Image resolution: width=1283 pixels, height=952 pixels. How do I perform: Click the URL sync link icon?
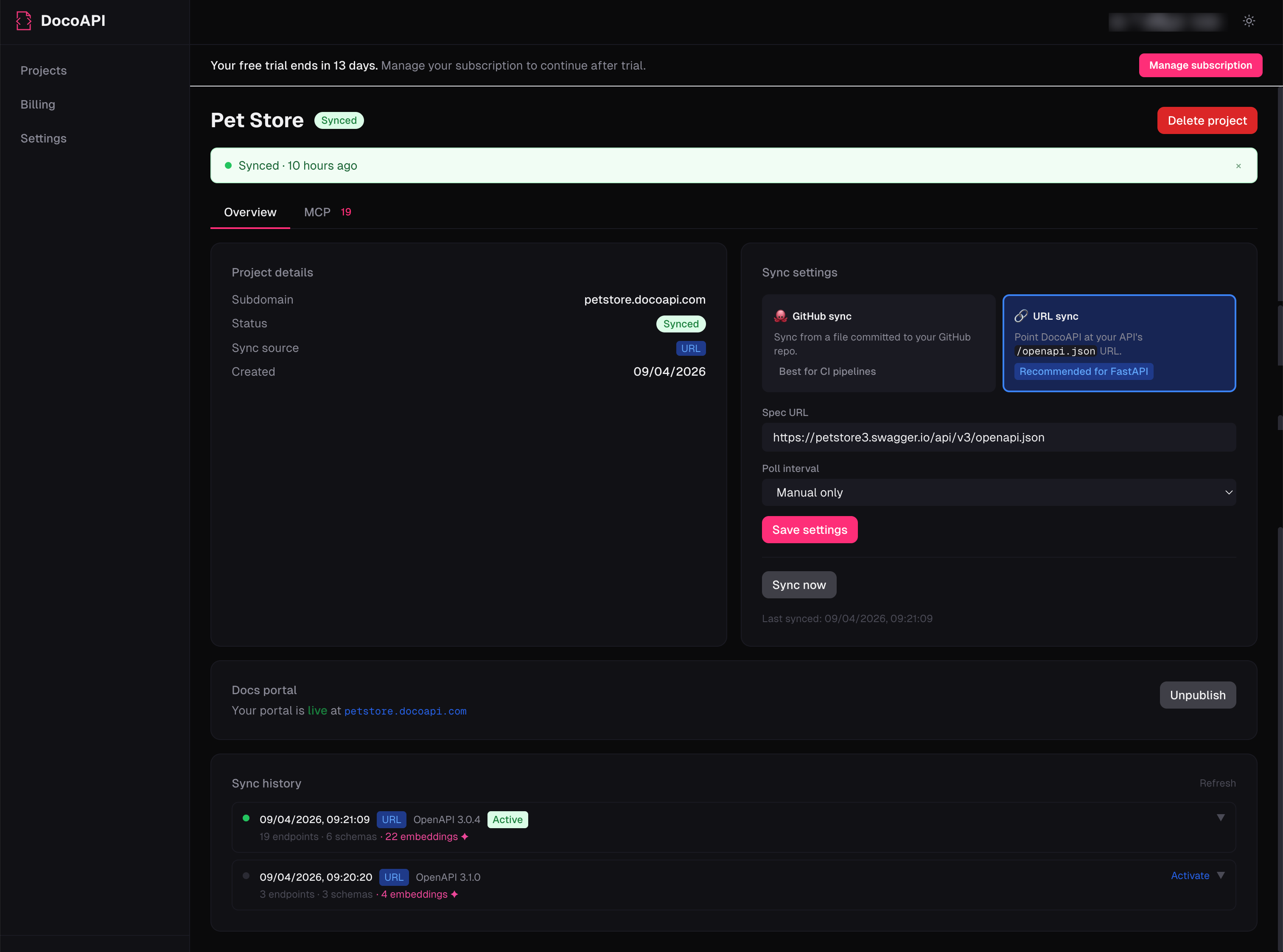1021,316
